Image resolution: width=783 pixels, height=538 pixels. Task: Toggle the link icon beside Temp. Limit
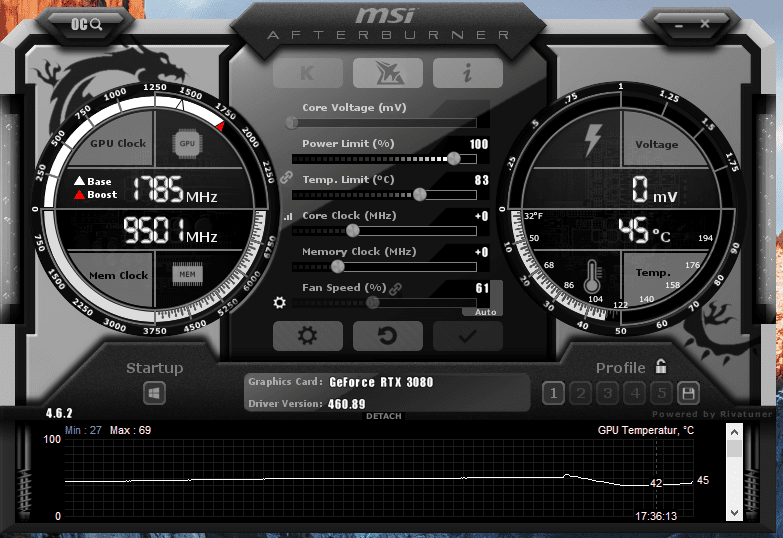coord(286,177)
